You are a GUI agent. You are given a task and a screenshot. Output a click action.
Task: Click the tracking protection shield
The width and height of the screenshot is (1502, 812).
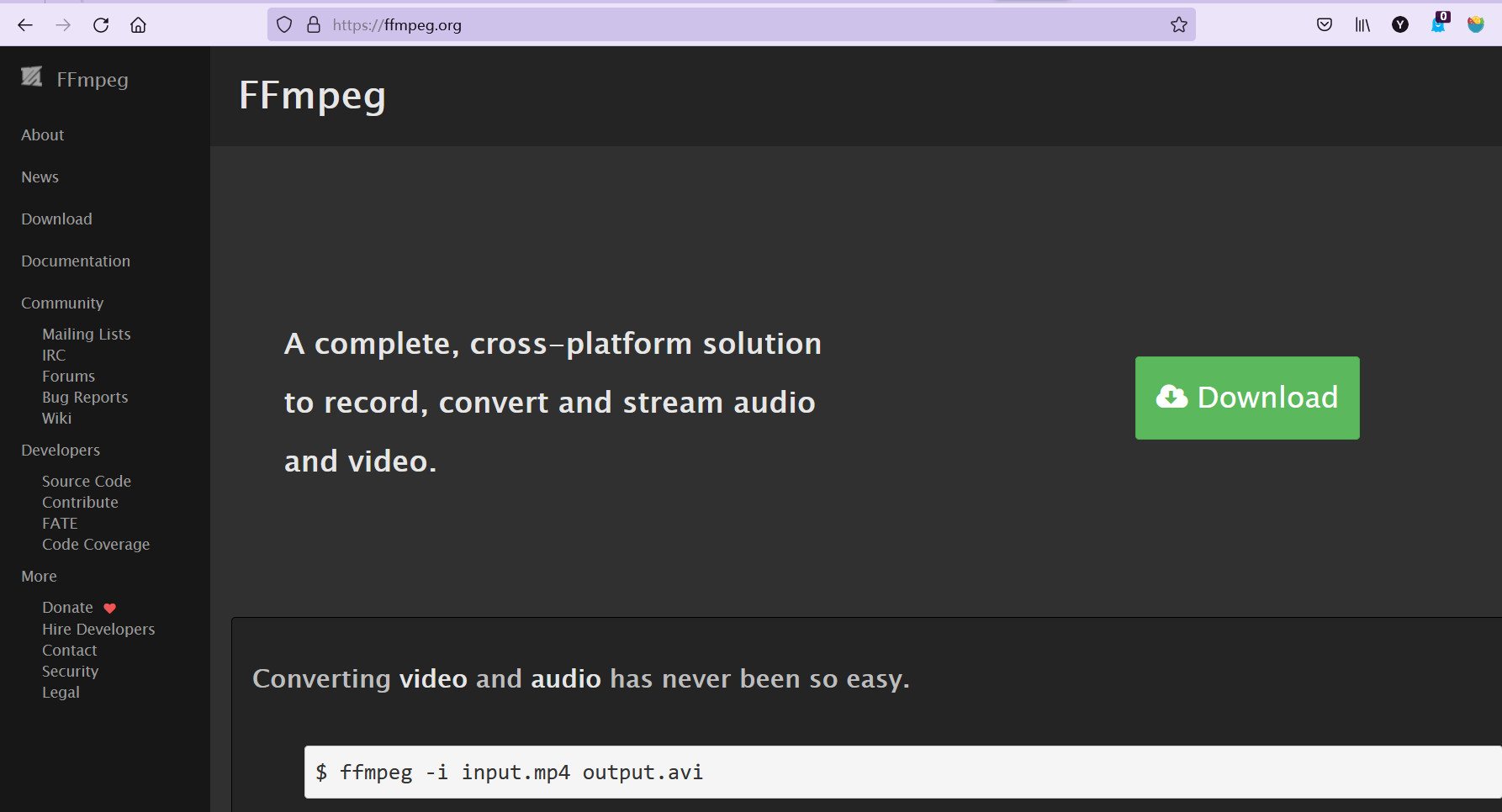tap(284, 24)
